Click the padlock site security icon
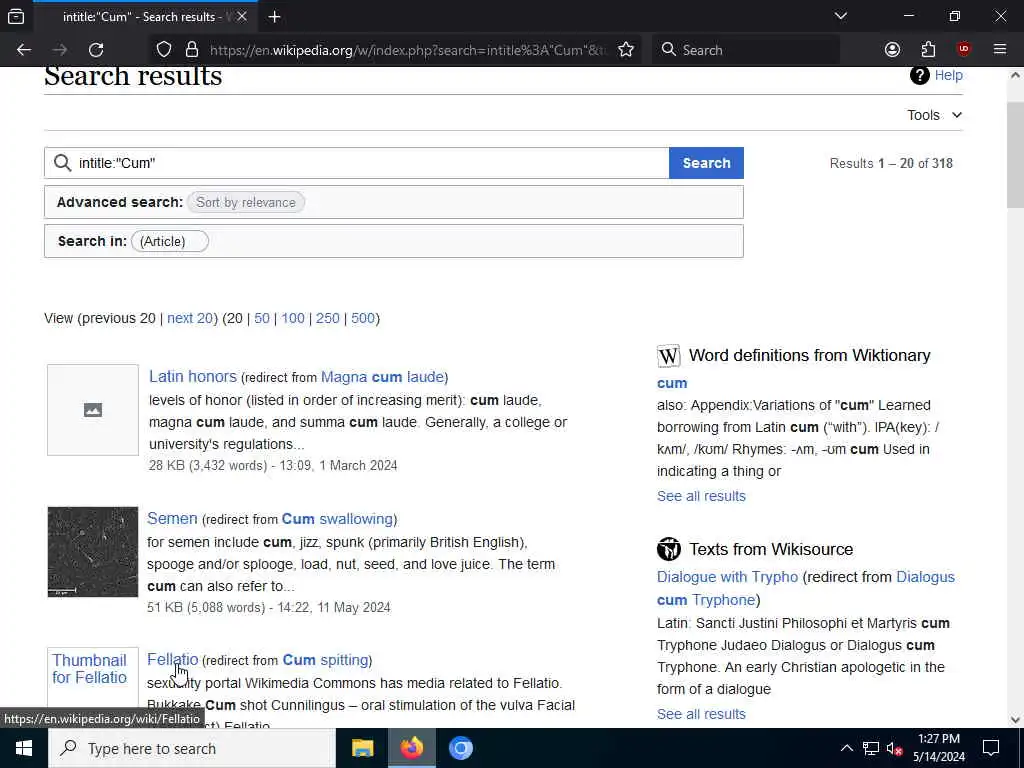Viewport: 1024px width, 768px height. click(191, 50)
